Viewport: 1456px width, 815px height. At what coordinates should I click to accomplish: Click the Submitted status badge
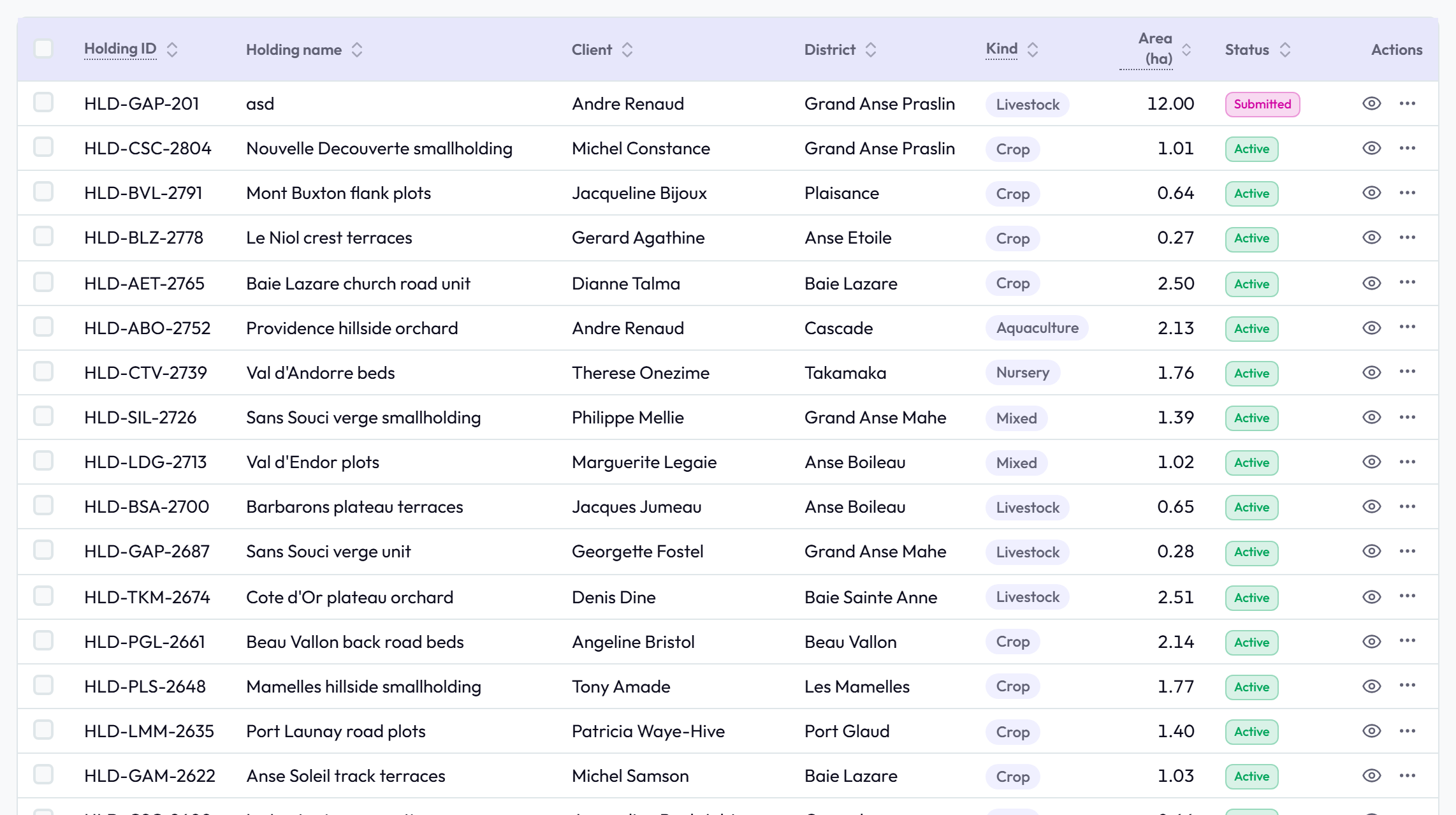[1262, 104]
